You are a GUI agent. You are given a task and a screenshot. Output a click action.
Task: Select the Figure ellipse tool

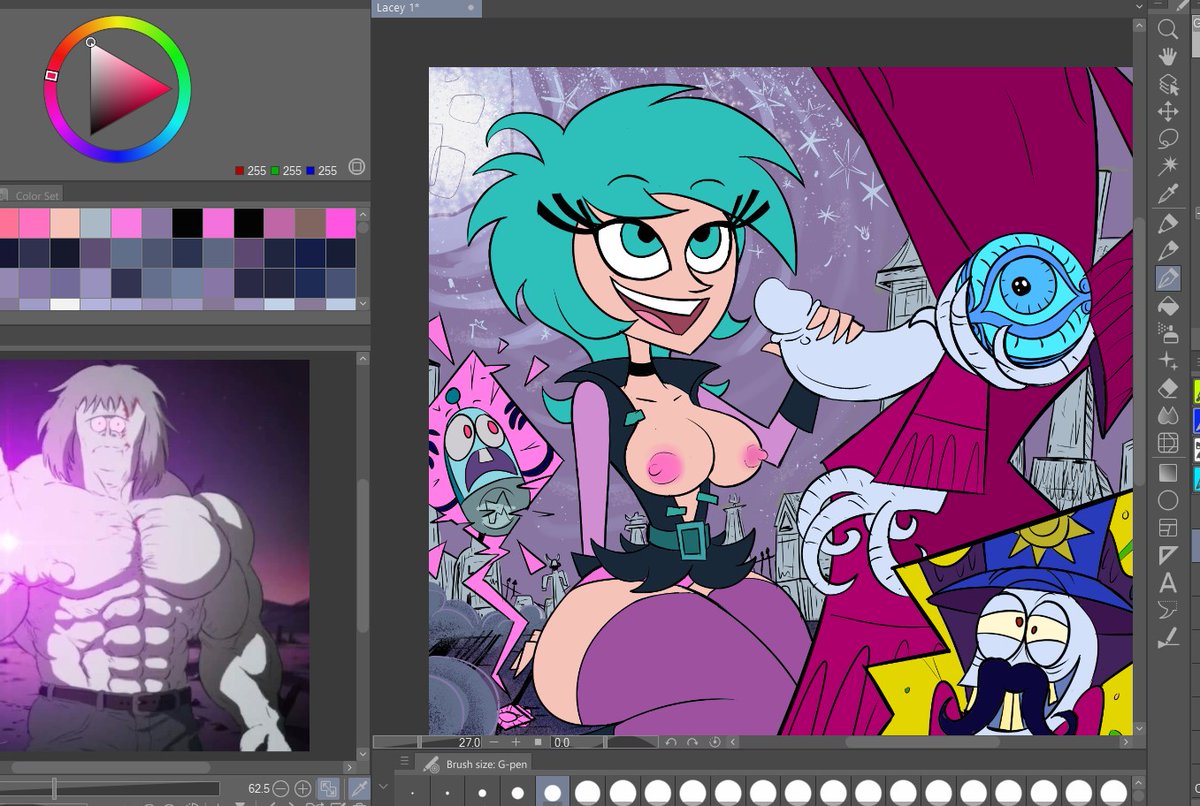coord(1167,499)
